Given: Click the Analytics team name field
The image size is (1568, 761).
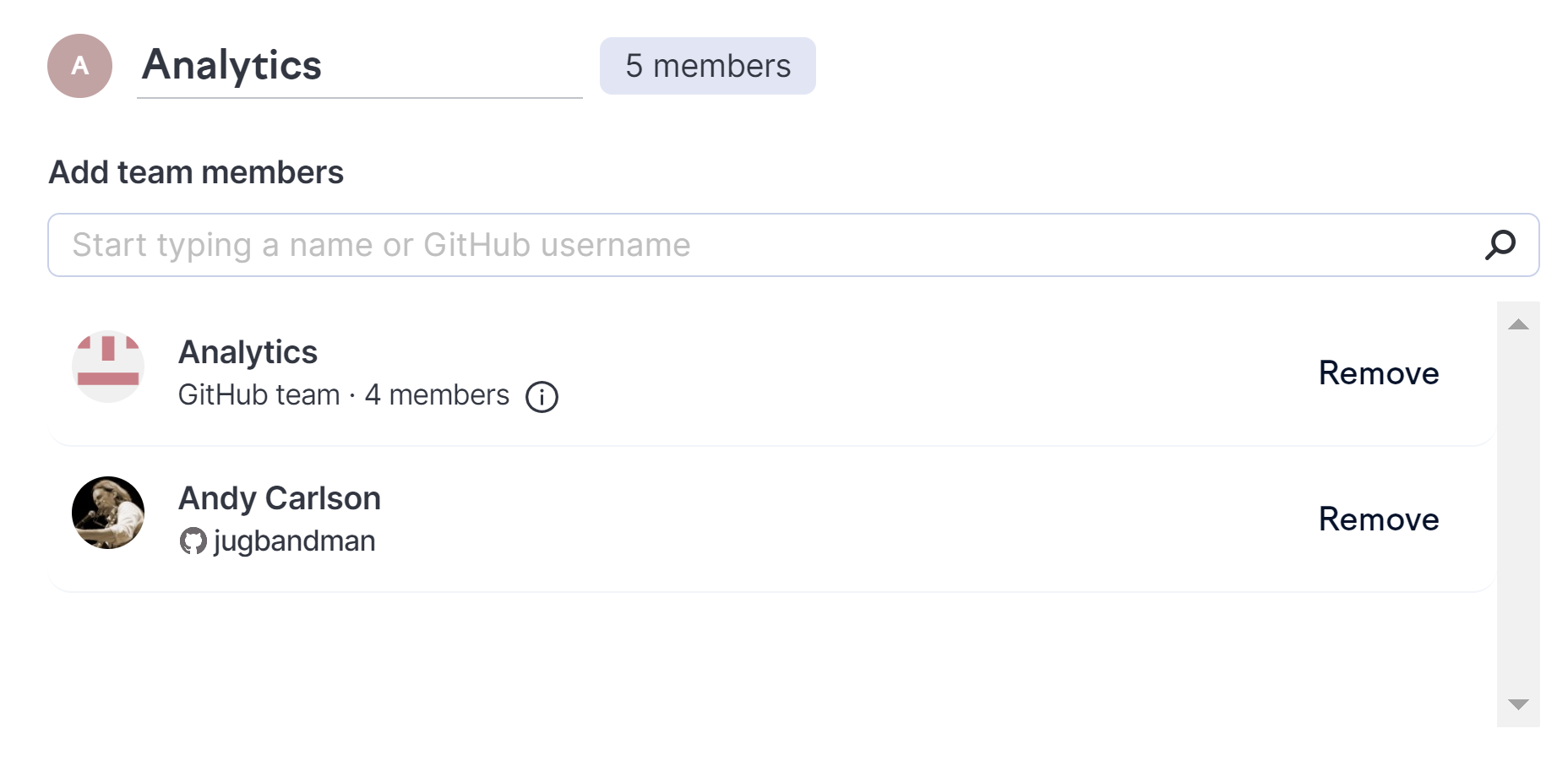Looking at the screenshot, I should click(x=358, y=66).
